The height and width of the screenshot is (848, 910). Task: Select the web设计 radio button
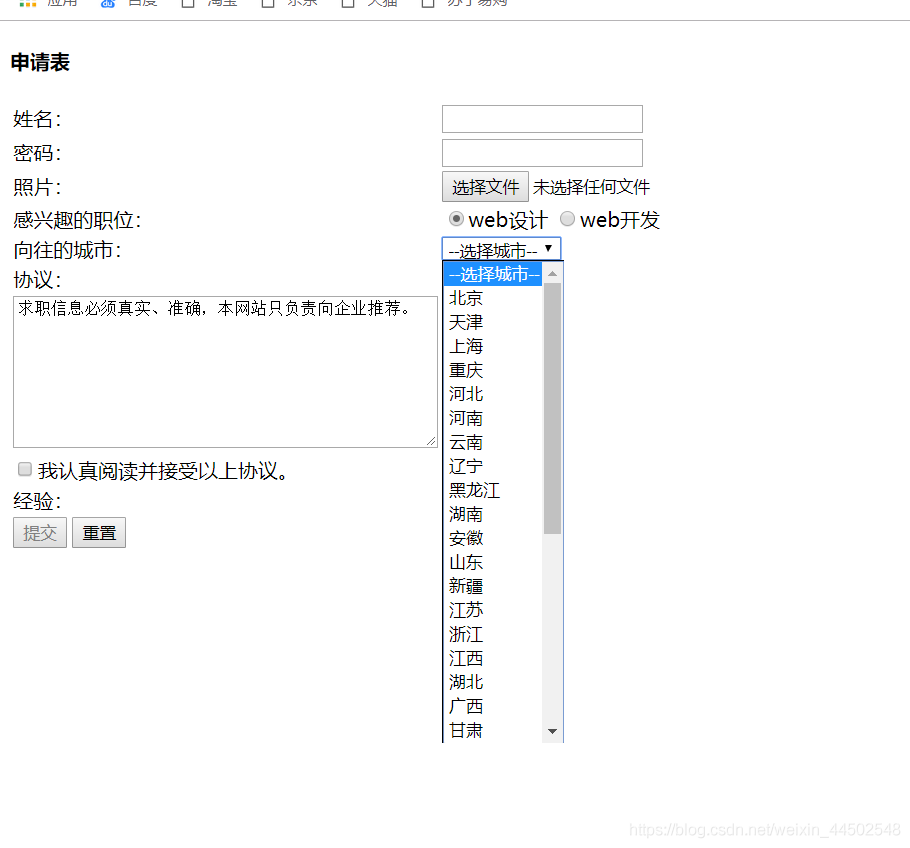coord(456,219)
